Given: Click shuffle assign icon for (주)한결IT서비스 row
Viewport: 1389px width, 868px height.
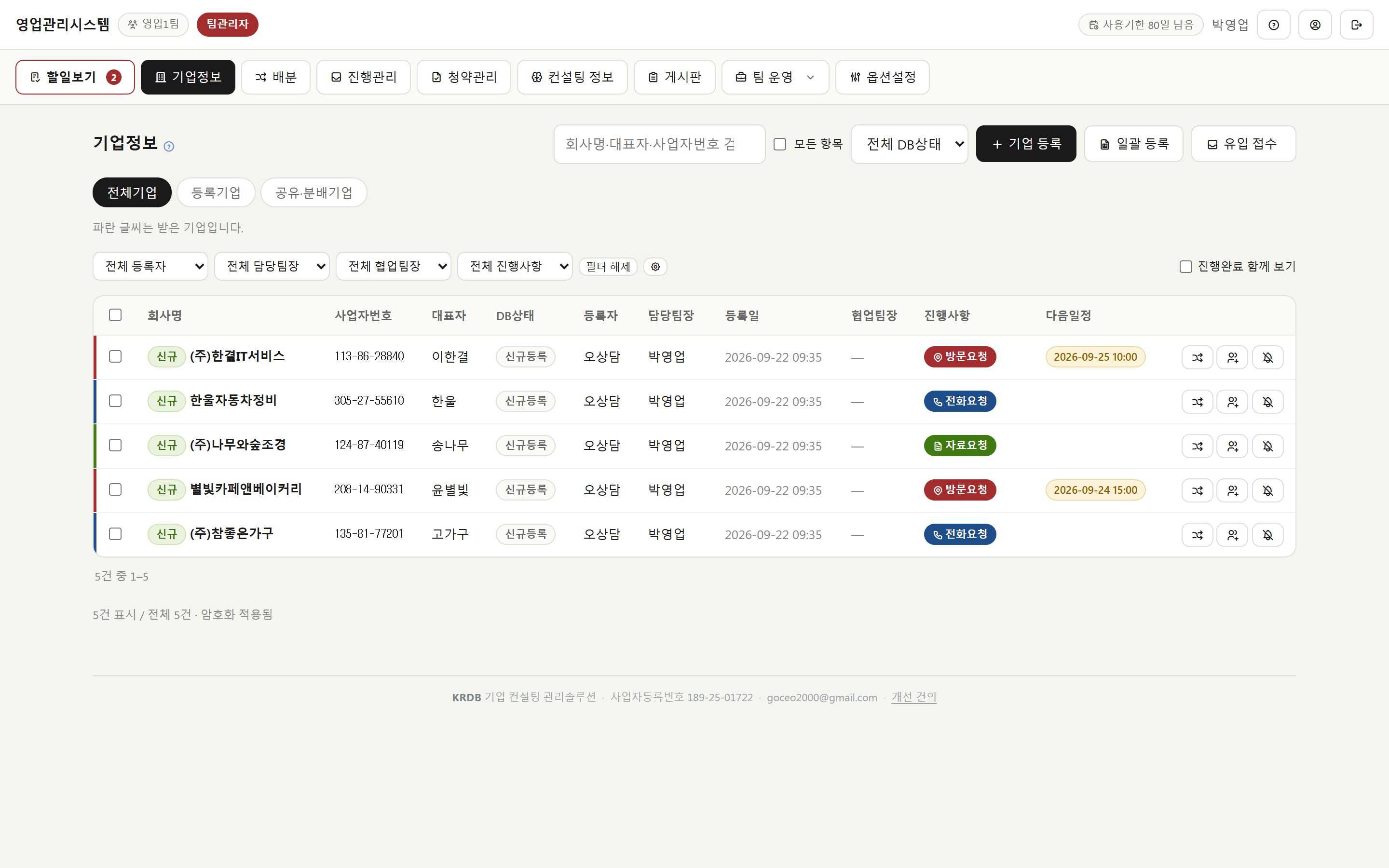Looking at the screenshot, I should point(1198,357).
